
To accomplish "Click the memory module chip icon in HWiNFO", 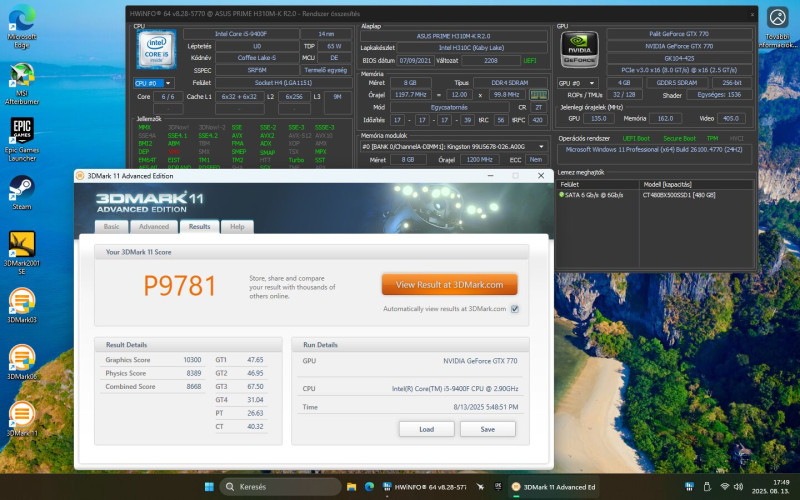I will coord(538,95).
